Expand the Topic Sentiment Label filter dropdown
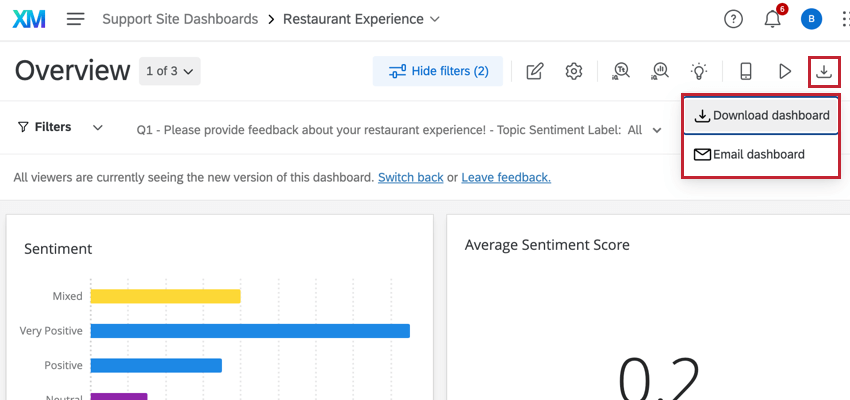The image size is (850, 400). click(x=657, y=129)
